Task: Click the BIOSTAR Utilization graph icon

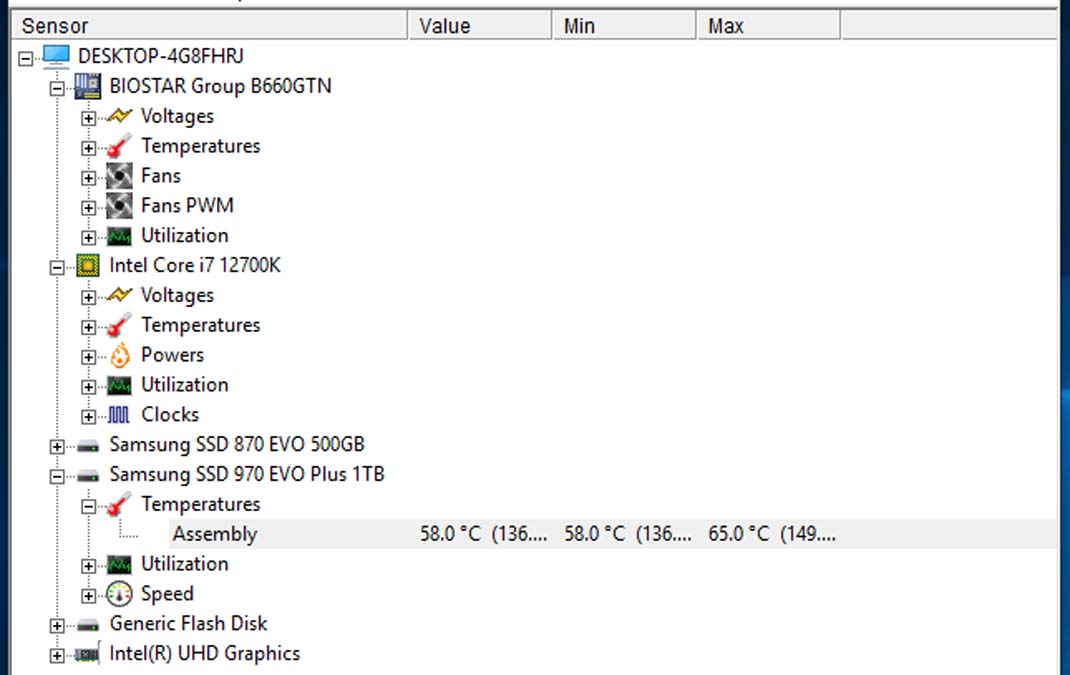Action: coord(119,236)
